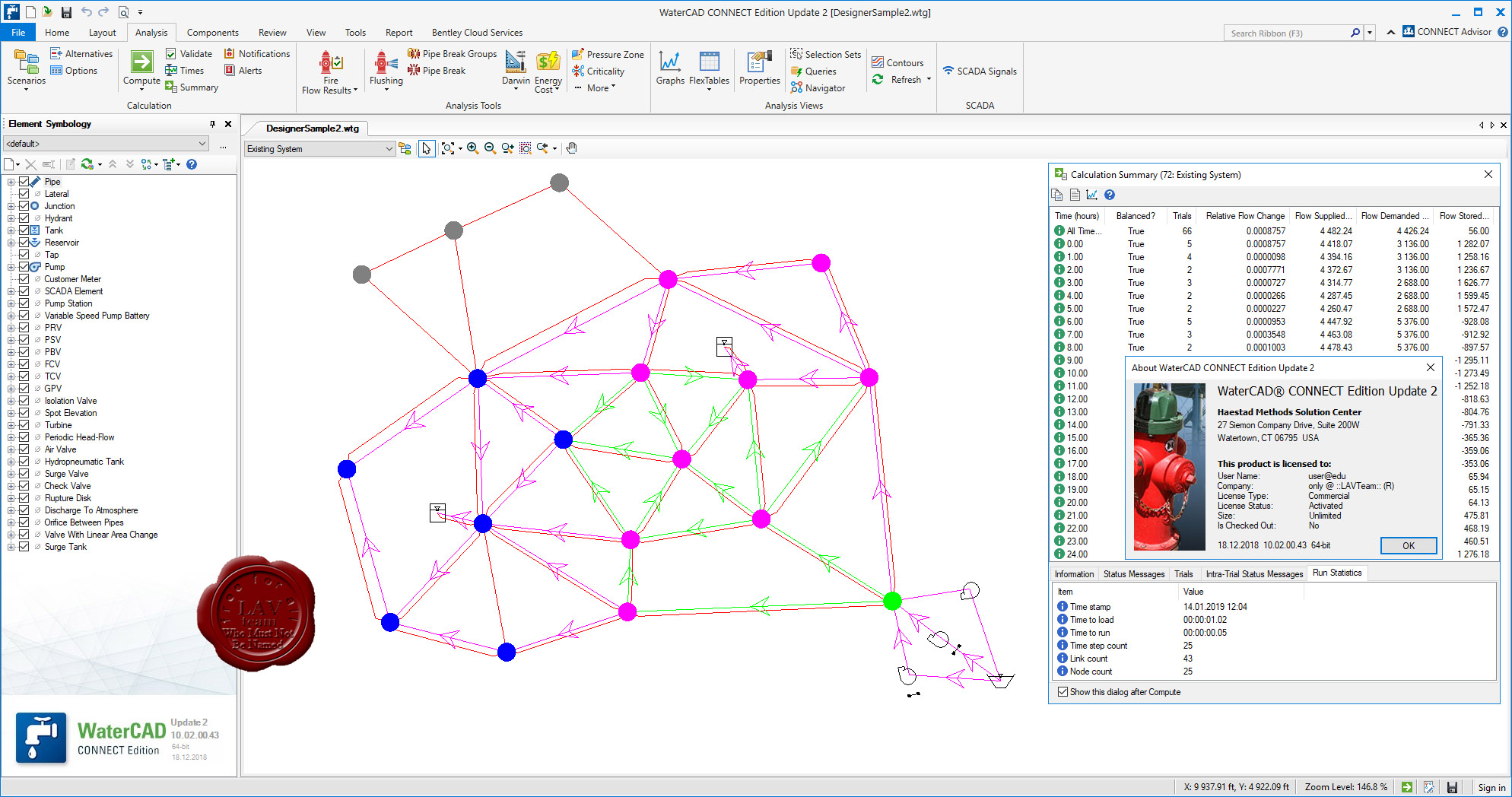Viewport: 1512px width, 797px height.
Task: Click OK in About dialog
Action: (x=1409, y=545)
